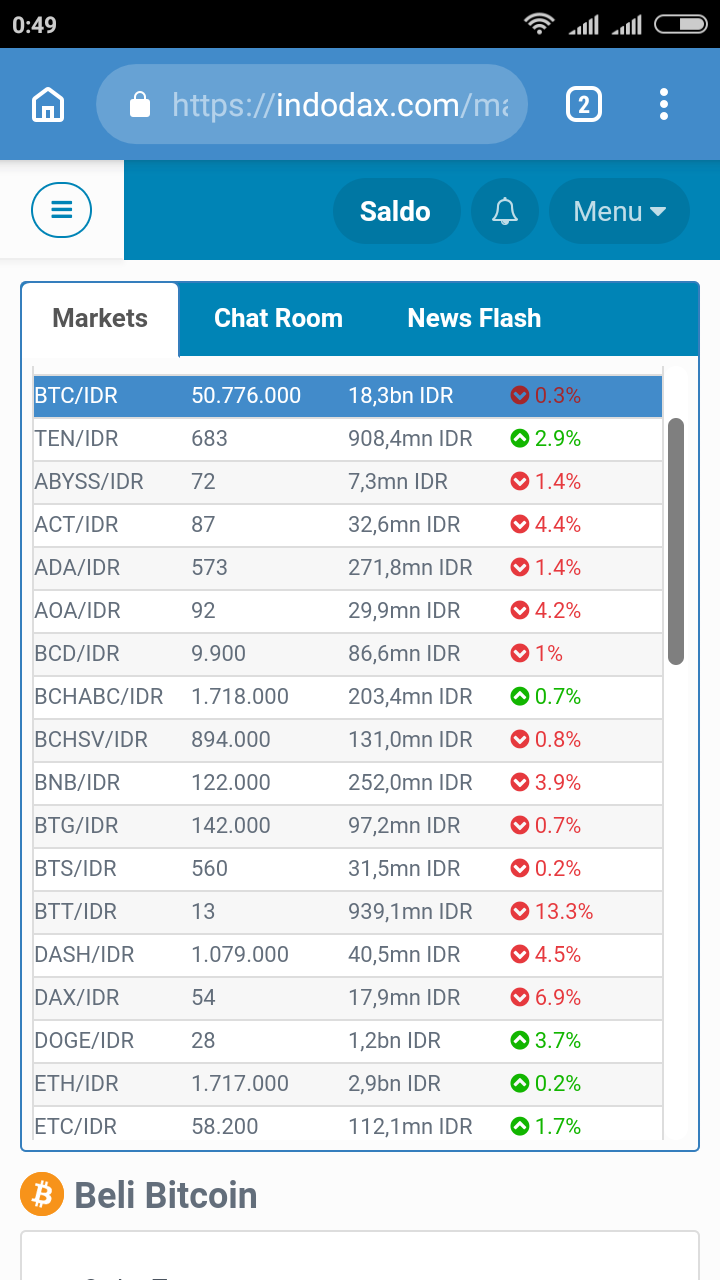Tap the browser home icon
This screenshot has width=720, height=1280.
(48, 104)
